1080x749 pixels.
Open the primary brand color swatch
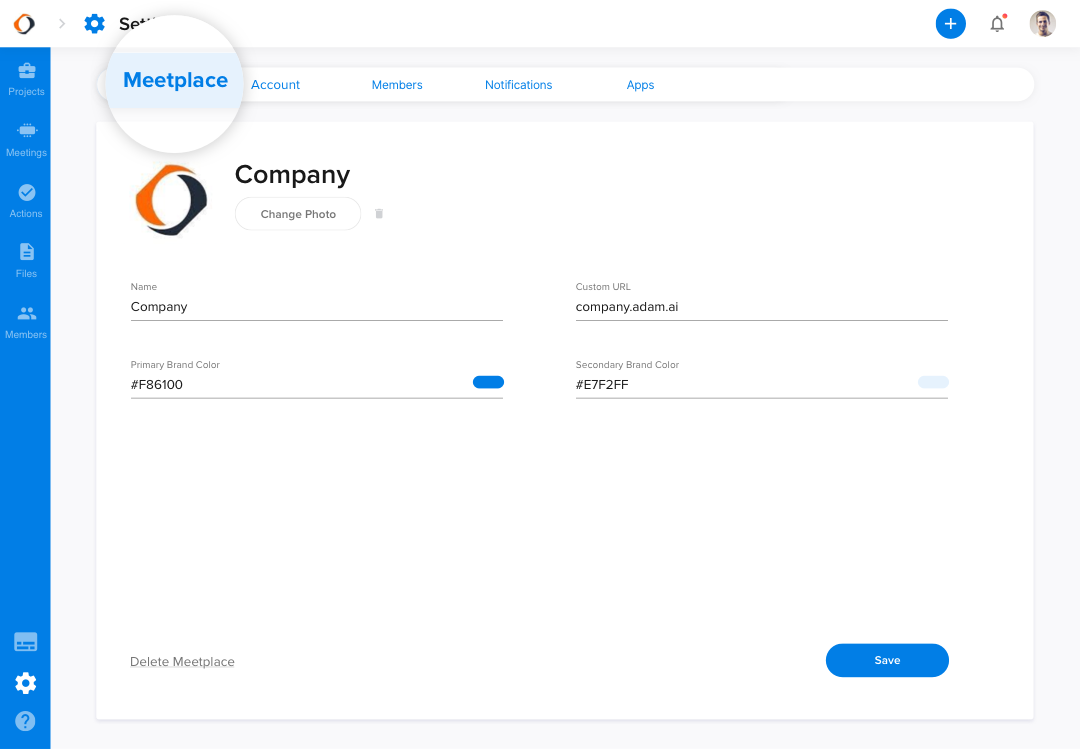coord(488,382)
